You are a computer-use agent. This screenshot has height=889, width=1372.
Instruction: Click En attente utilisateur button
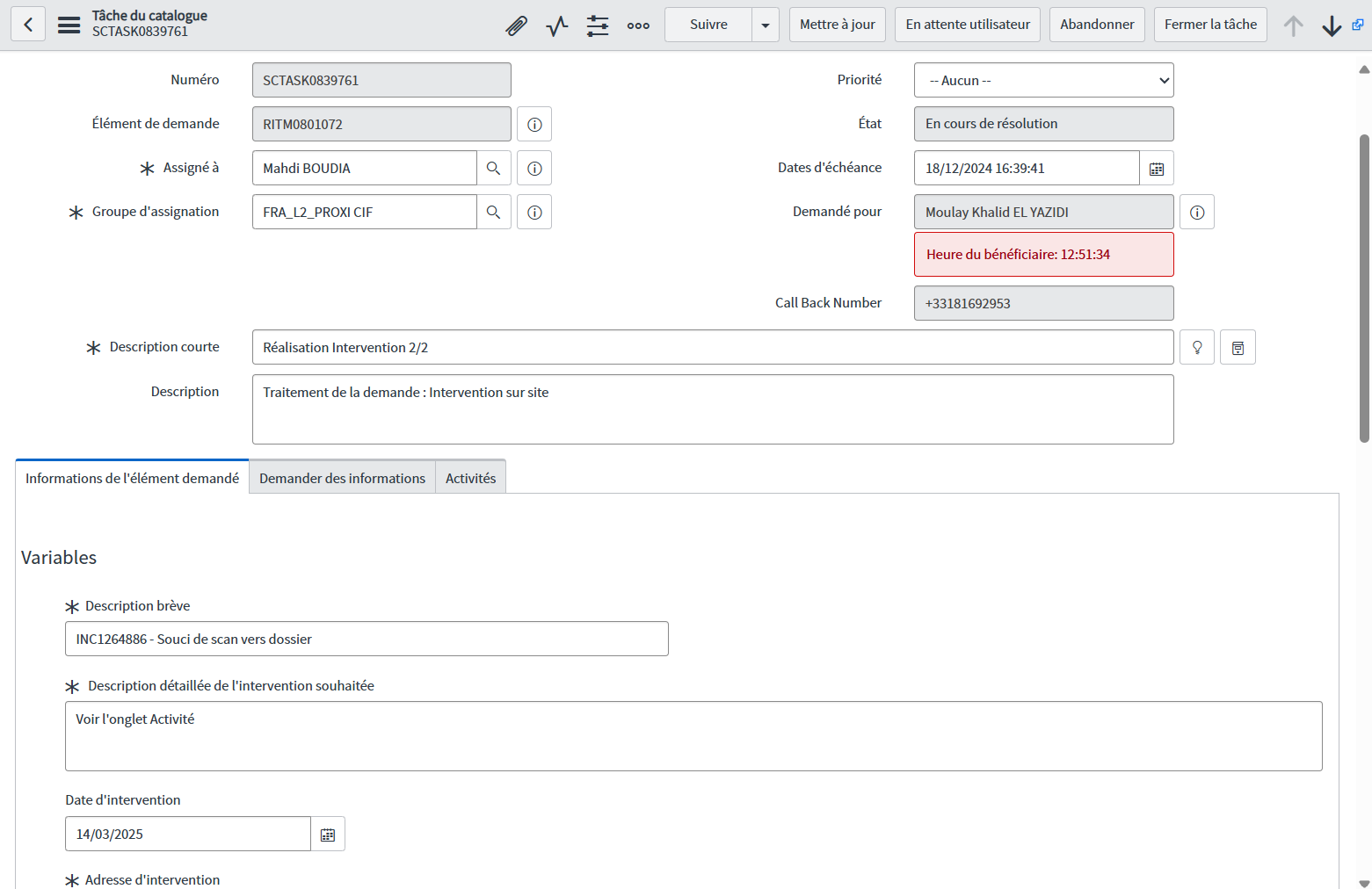[x=968, y=25]
